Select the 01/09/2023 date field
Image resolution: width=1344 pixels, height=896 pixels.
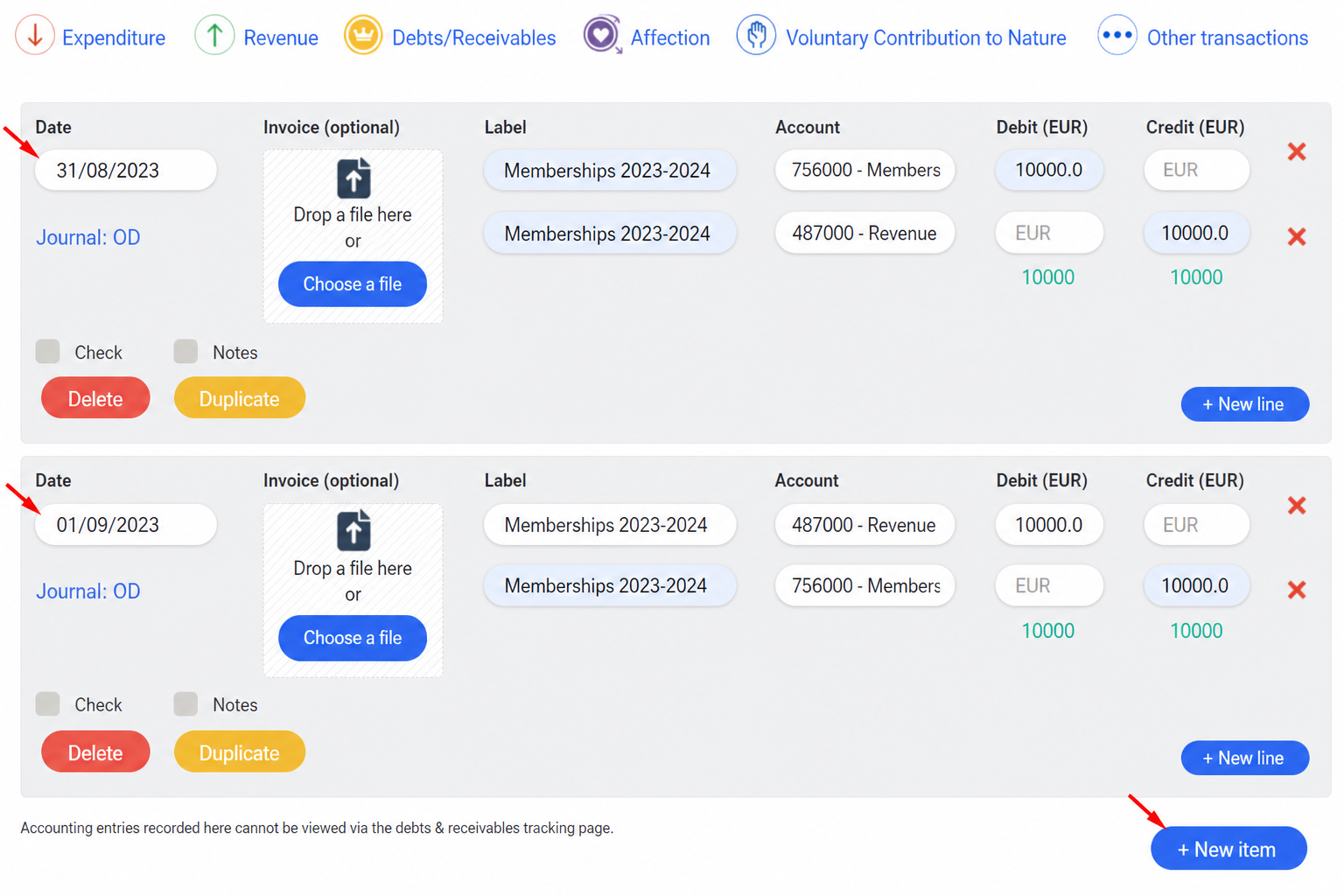(126, 525)
